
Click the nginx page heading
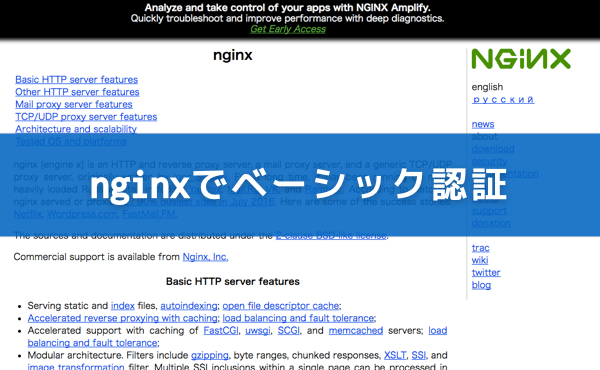[x=233, y=55]
